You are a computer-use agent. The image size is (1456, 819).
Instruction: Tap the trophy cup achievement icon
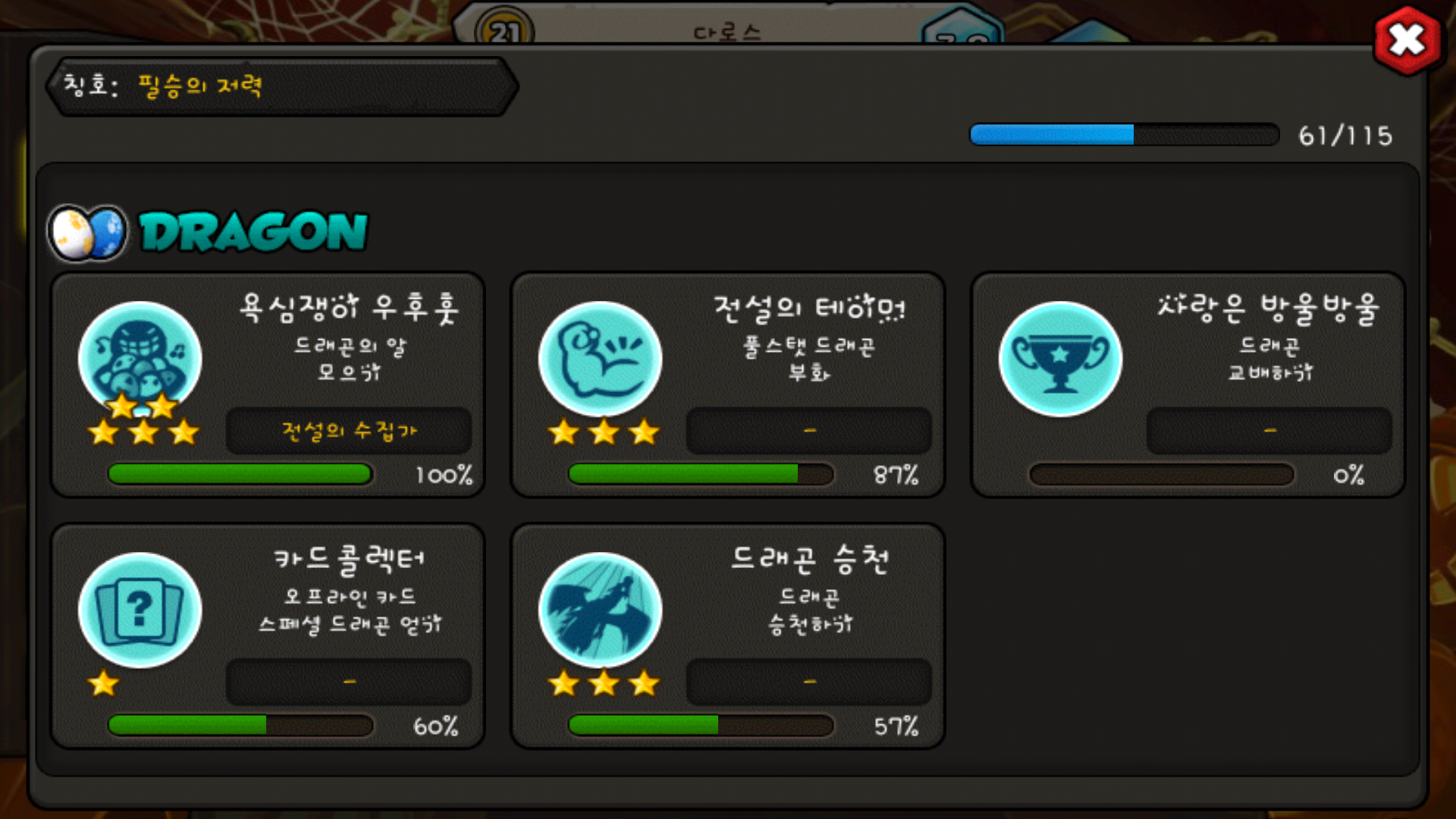[x=1060, y=358]
